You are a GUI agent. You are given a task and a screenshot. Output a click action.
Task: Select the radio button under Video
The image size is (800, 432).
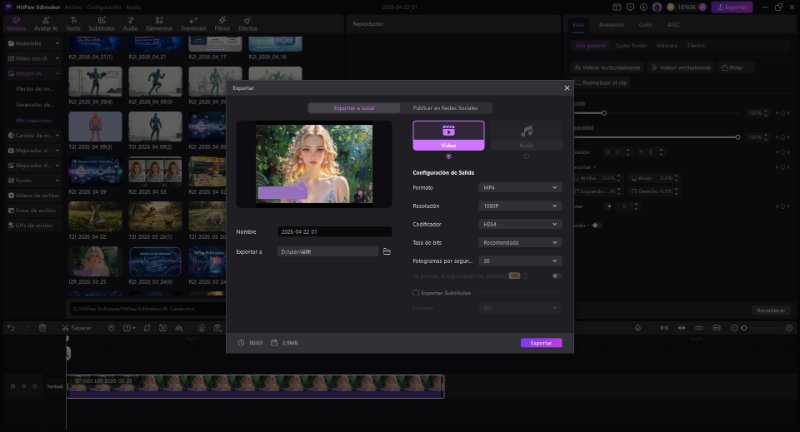tap(448, 156)
